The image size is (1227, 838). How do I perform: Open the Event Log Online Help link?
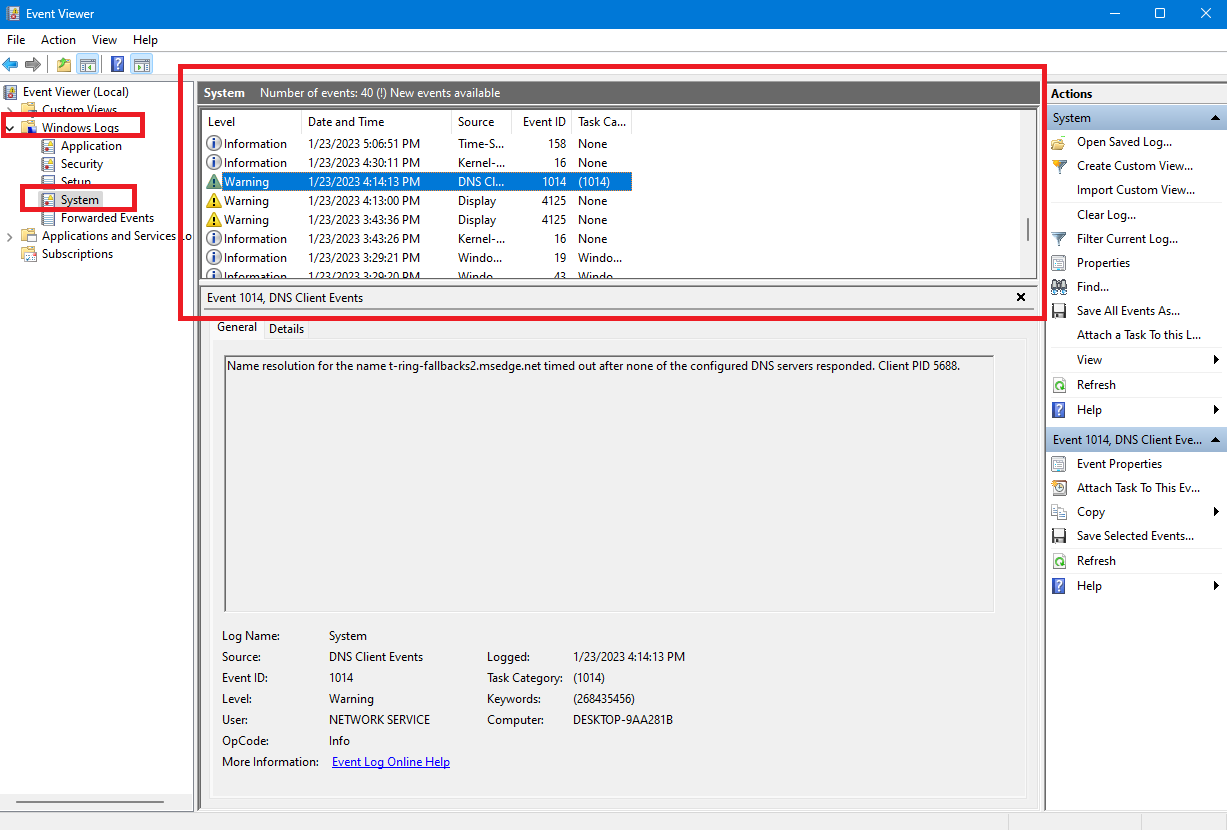[x=390, y=762]
